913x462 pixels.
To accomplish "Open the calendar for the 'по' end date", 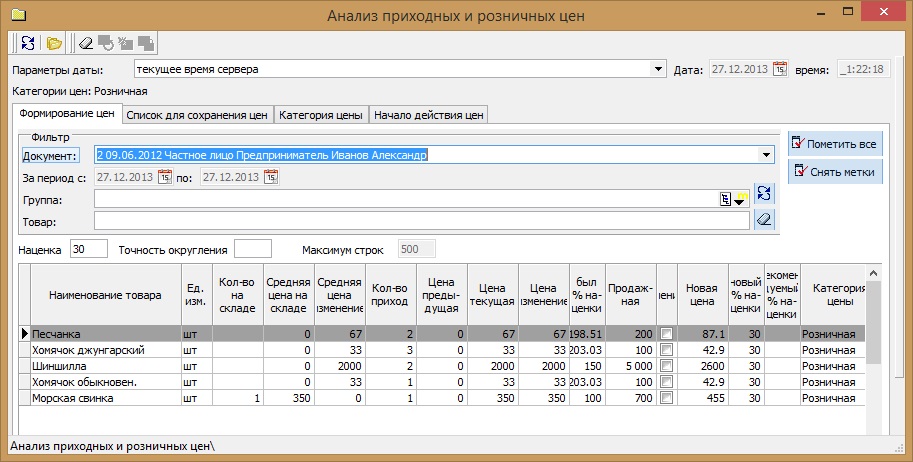I will (x=270, y=177).
